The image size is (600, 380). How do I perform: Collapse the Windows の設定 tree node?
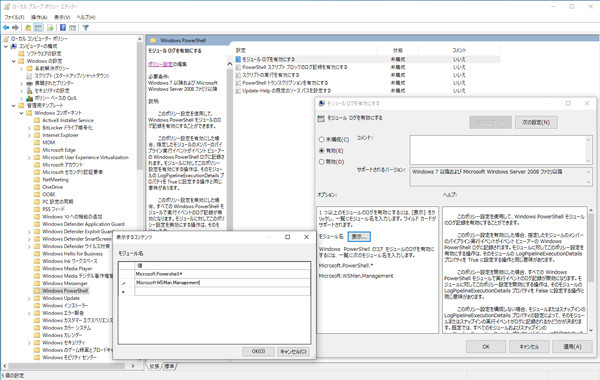click(x=14, y=61)
